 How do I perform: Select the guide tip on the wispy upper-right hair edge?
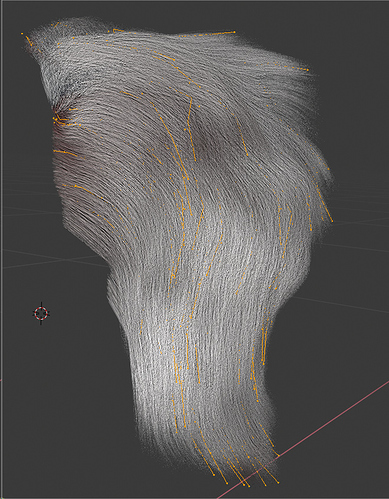(x=307, y=70)
